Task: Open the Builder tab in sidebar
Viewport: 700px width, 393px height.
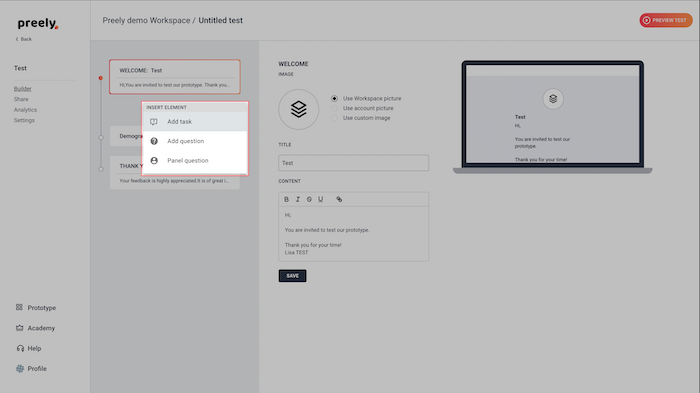Action: (22, 89)
